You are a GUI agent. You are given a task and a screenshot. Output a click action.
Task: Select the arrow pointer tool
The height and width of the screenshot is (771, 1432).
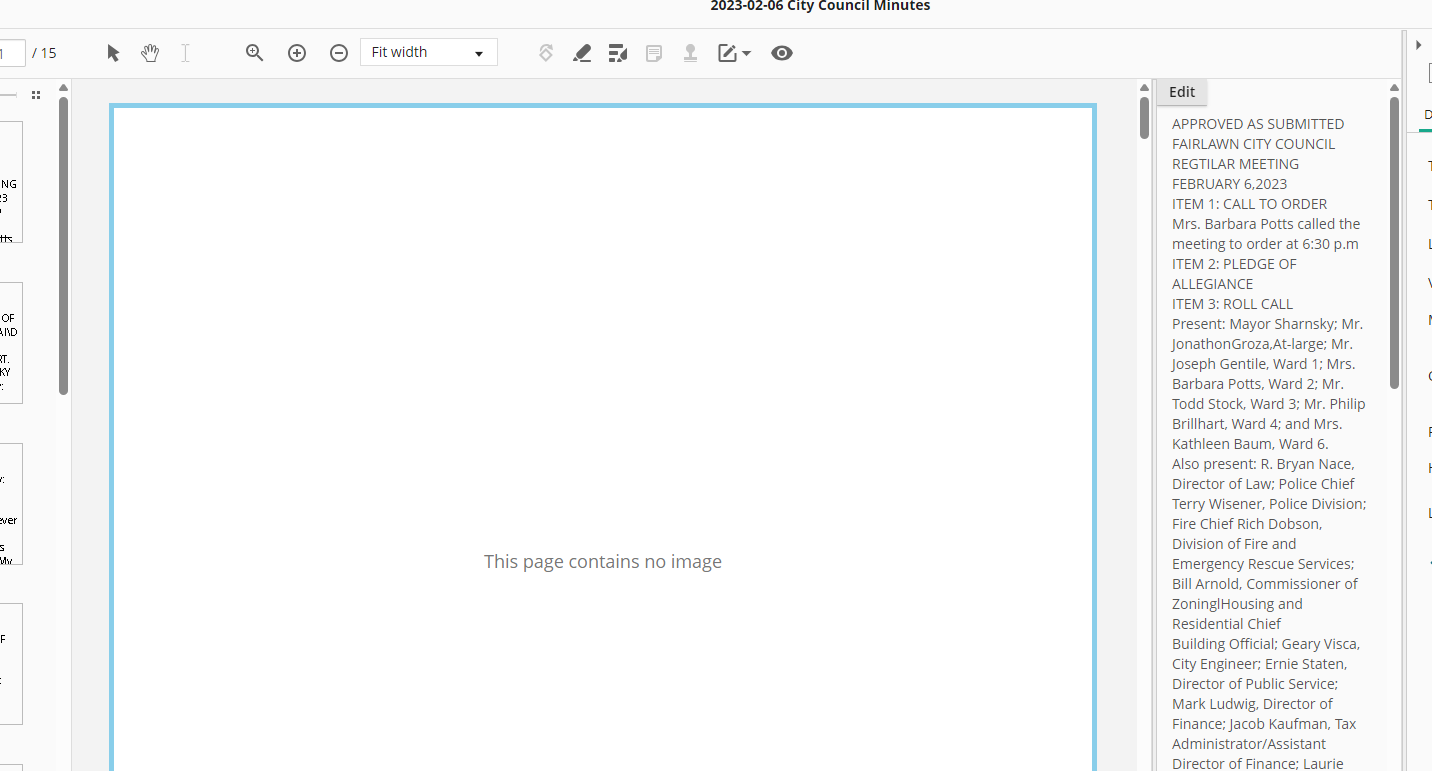tap(113, 53)
